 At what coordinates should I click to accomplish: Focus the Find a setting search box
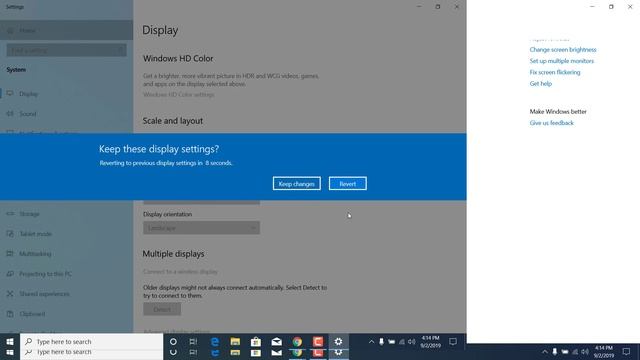pos(67,51)
